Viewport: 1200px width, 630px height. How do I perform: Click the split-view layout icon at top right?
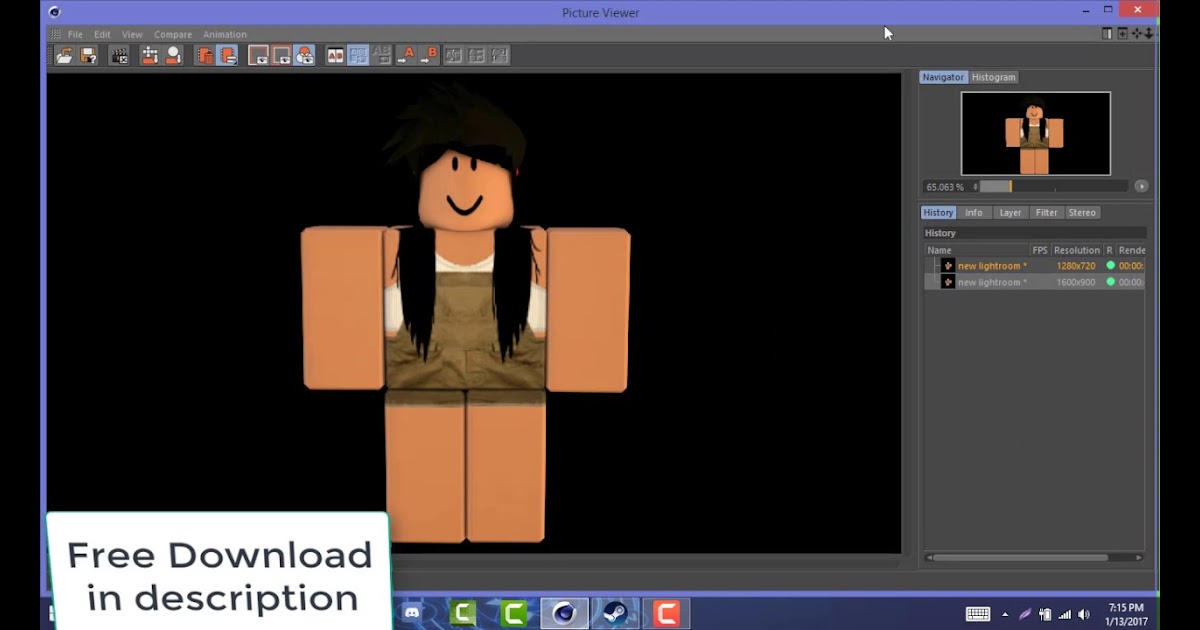click(1107, 33)
